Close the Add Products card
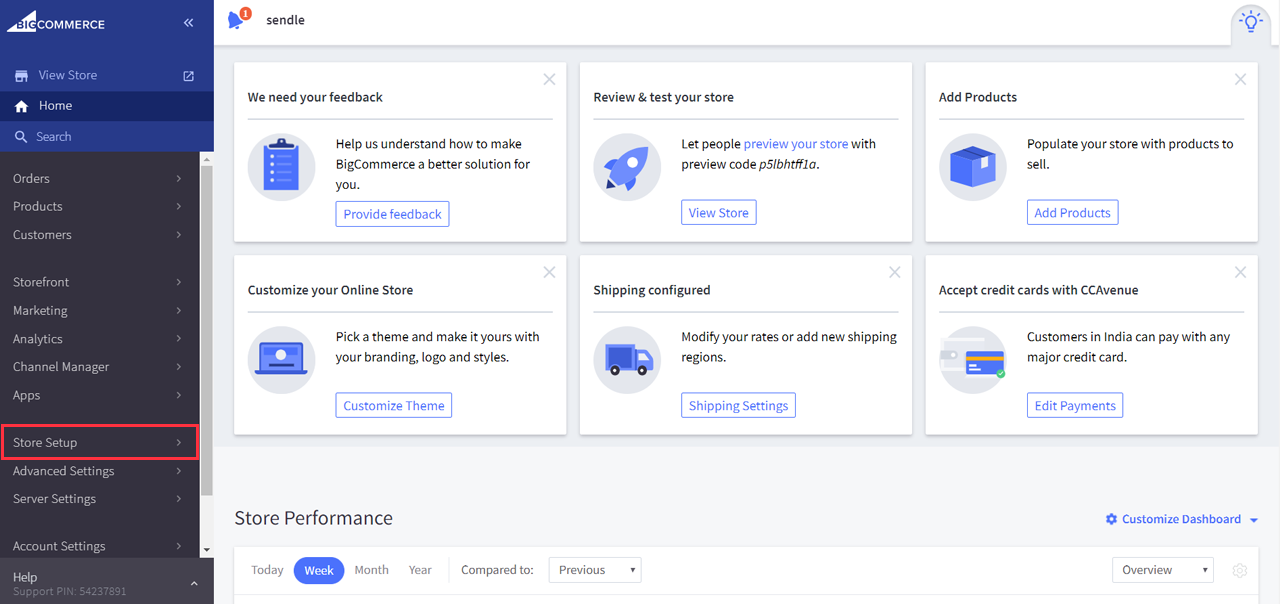1280x604 pixels. pos(1240,79)
